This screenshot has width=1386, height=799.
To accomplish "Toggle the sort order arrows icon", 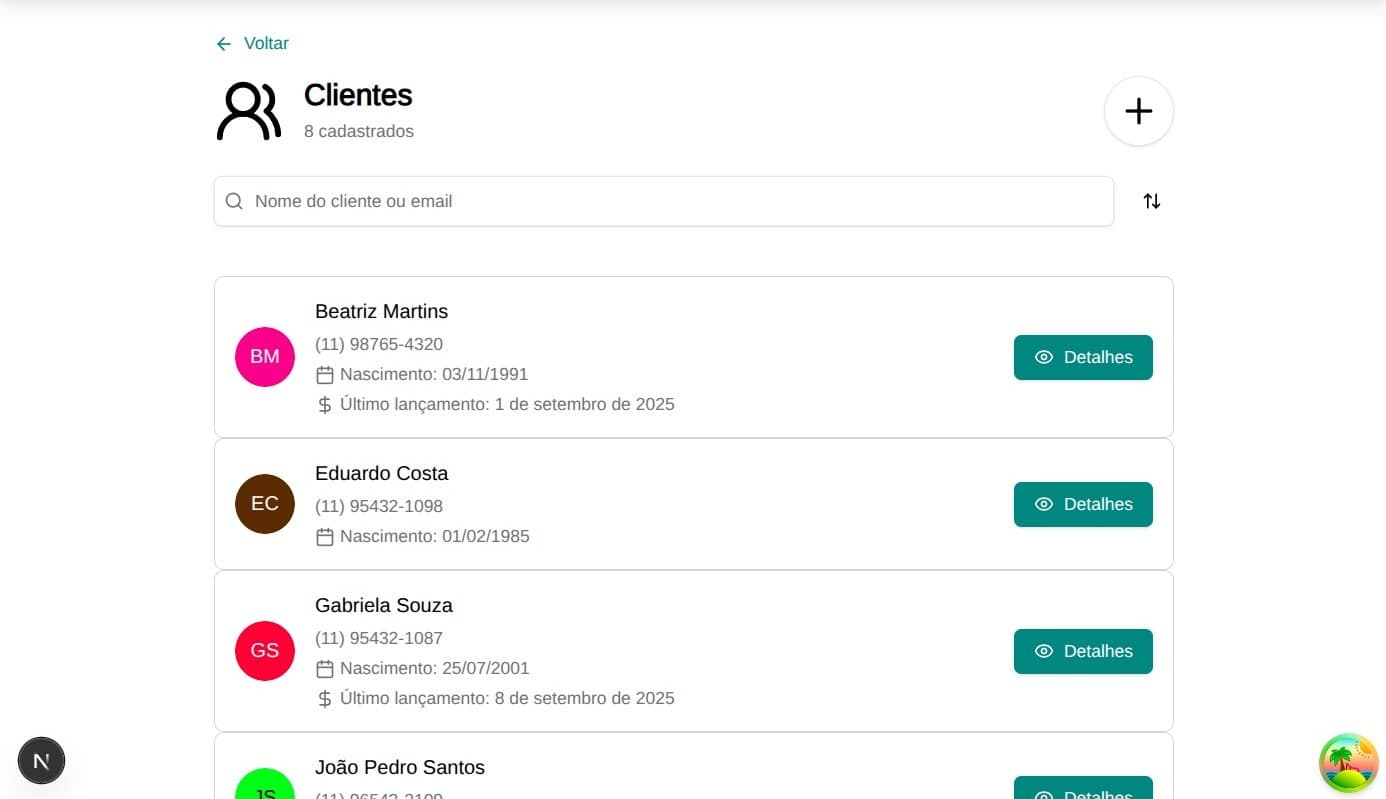I will point(1152,201).
